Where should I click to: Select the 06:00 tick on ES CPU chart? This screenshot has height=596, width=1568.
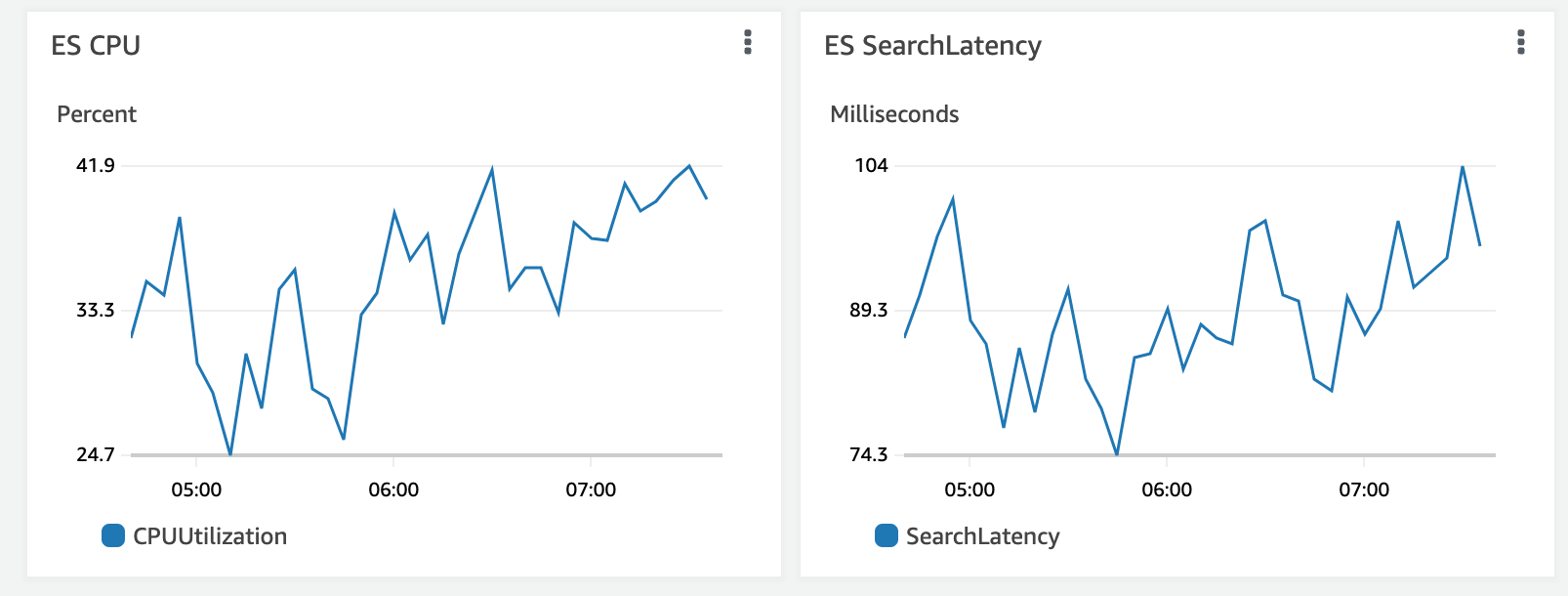(x=393, y=490)
